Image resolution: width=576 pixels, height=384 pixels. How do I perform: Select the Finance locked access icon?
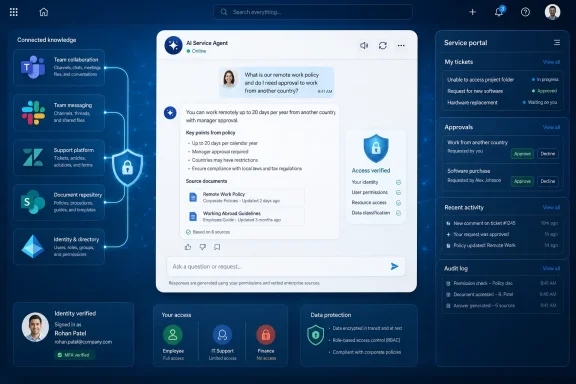[266, 334]
